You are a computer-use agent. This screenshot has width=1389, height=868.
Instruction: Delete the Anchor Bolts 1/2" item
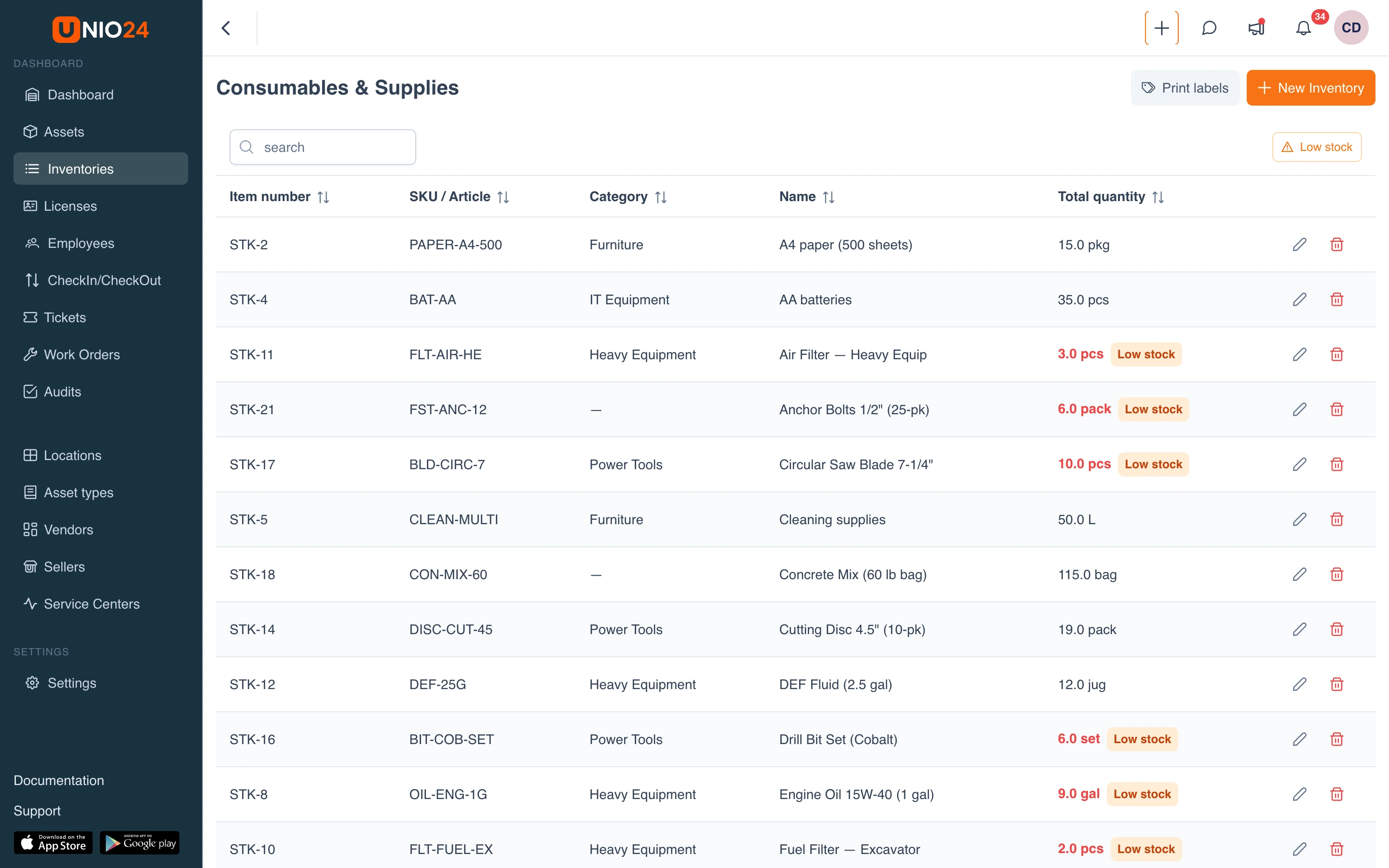click(1337, 409)
